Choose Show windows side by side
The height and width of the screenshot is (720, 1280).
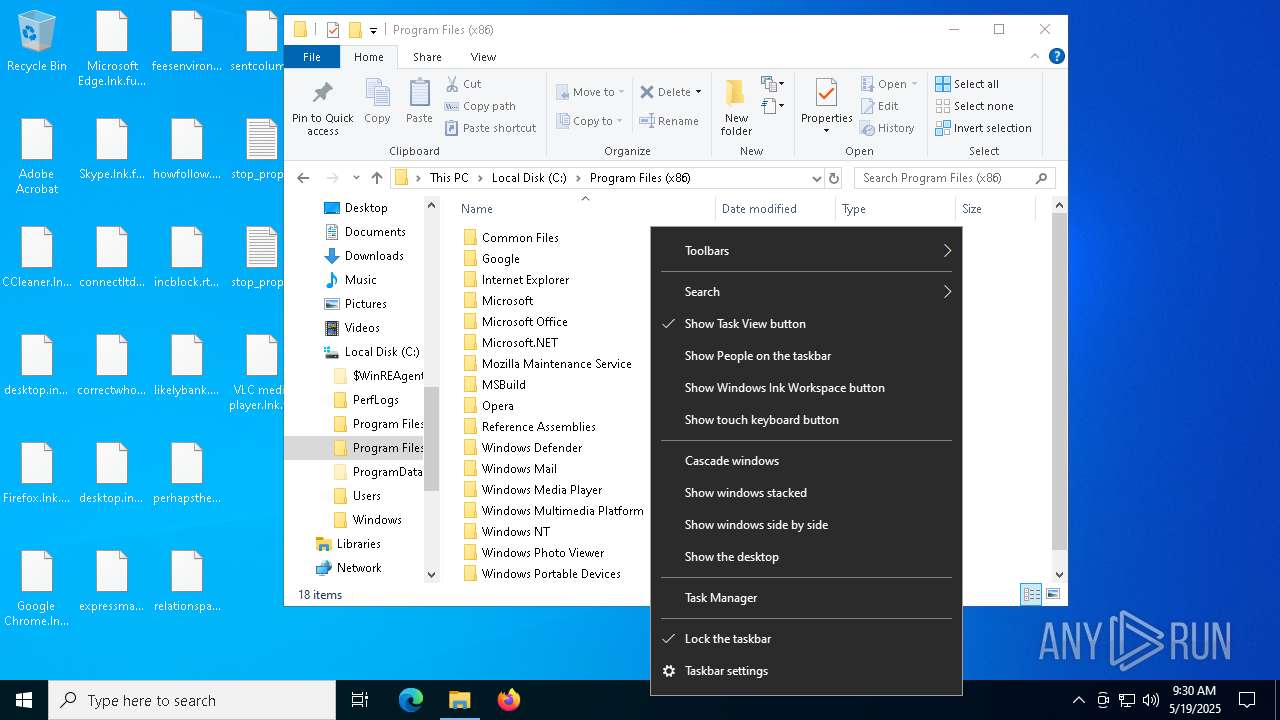(806, 525)
